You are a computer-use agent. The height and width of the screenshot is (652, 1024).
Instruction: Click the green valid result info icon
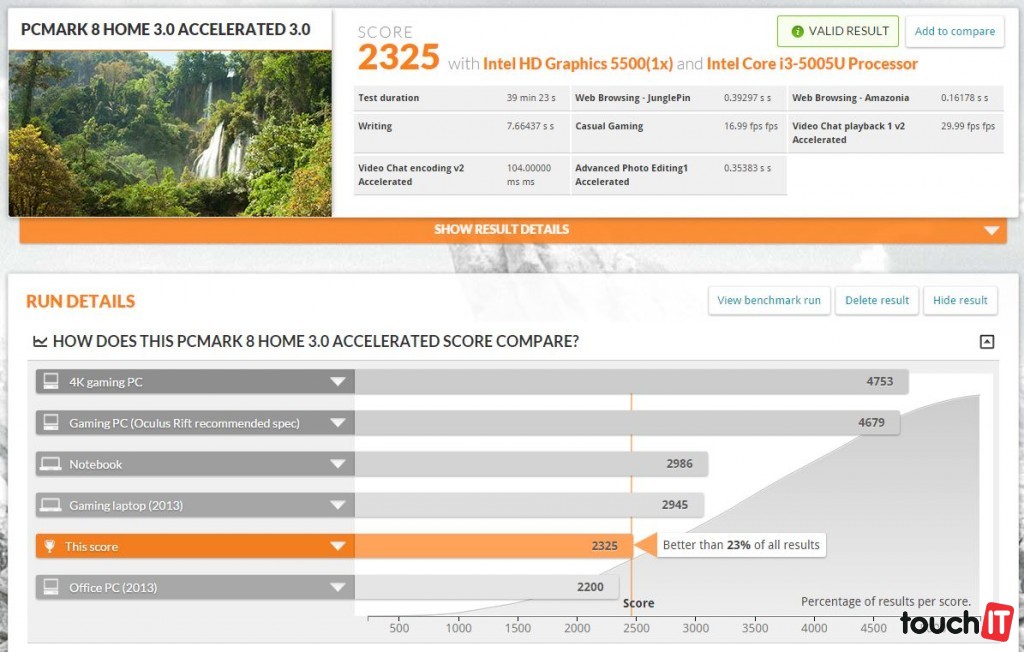[x=797, y=31]
